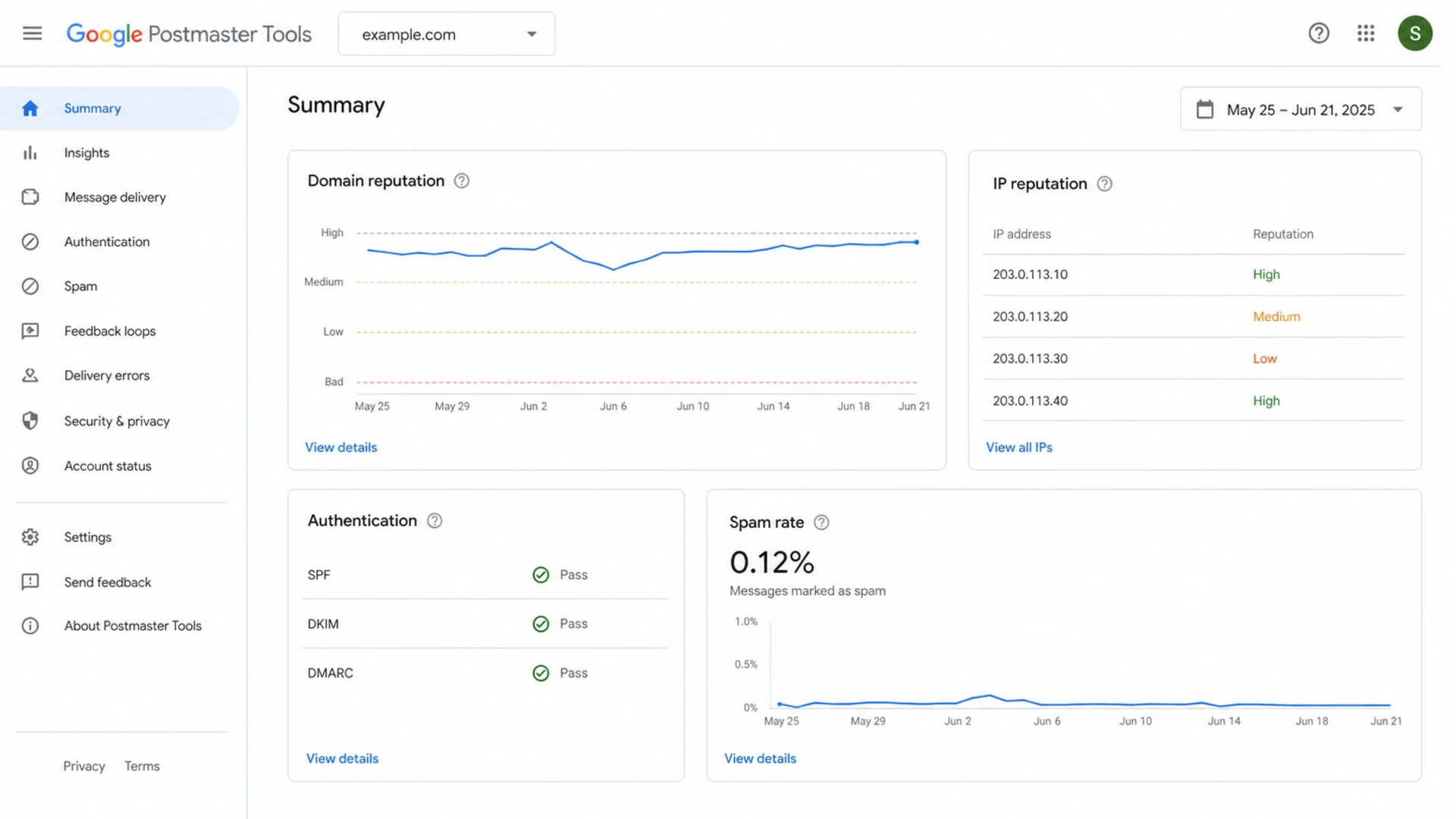Open the S account avatar
Viewport: 1456px width, 819px height.
tap(1415, 33)
